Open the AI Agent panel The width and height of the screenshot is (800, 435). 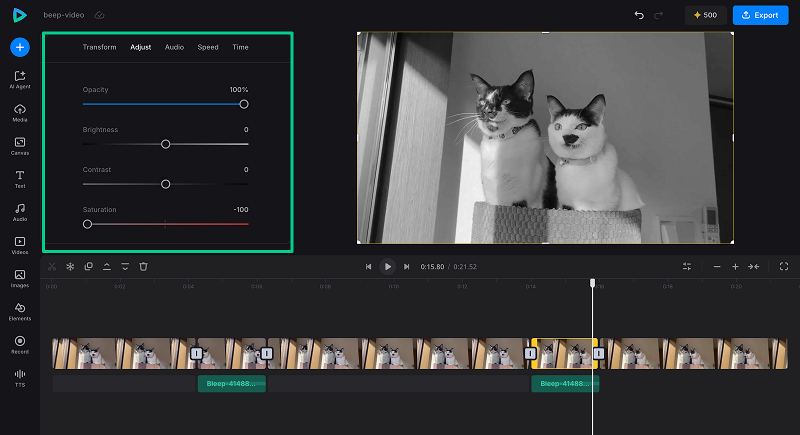point(20,80)
